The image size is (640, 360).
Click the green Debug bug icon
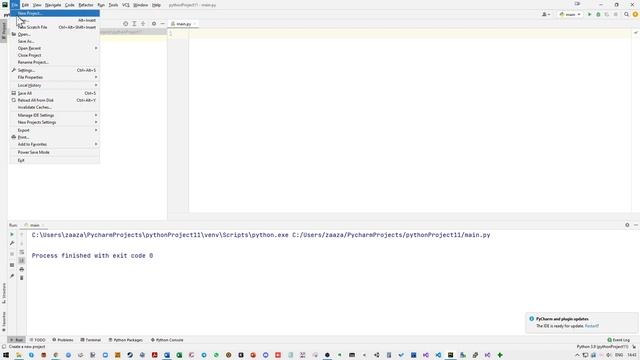(x=598, y=14)
